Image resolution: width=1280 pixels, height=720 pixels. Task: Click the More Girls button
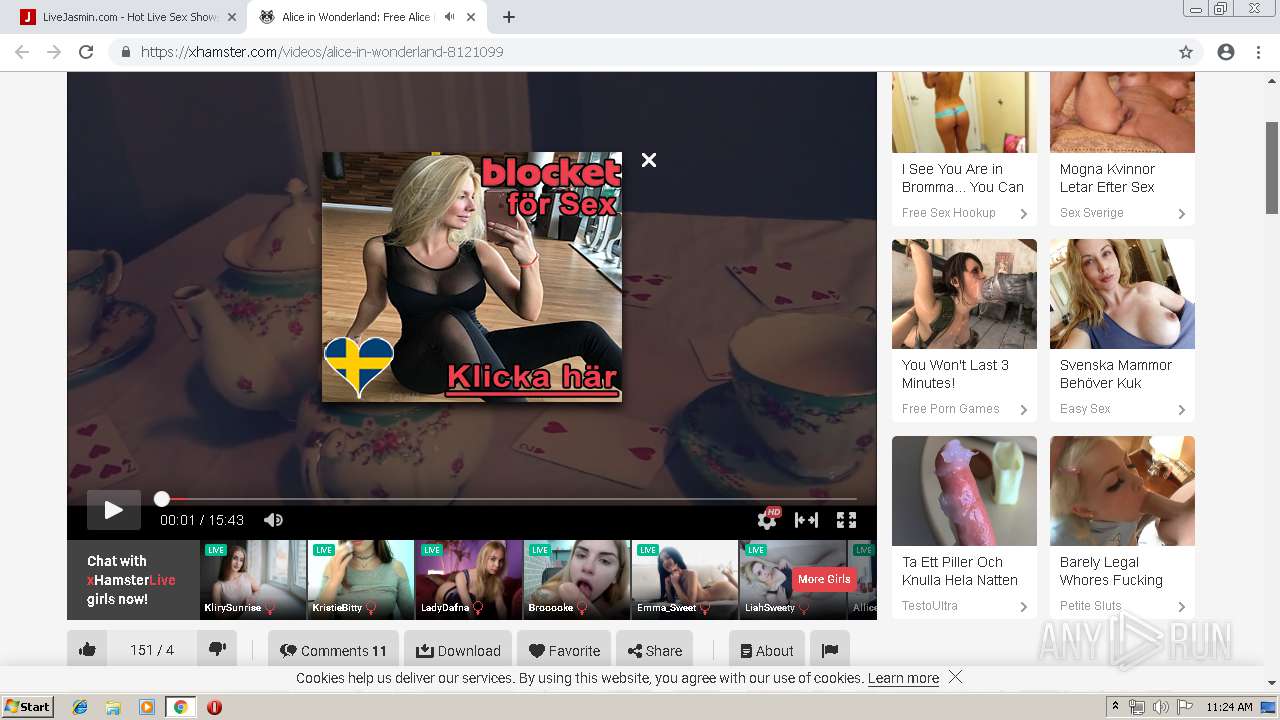click(824, 580)
